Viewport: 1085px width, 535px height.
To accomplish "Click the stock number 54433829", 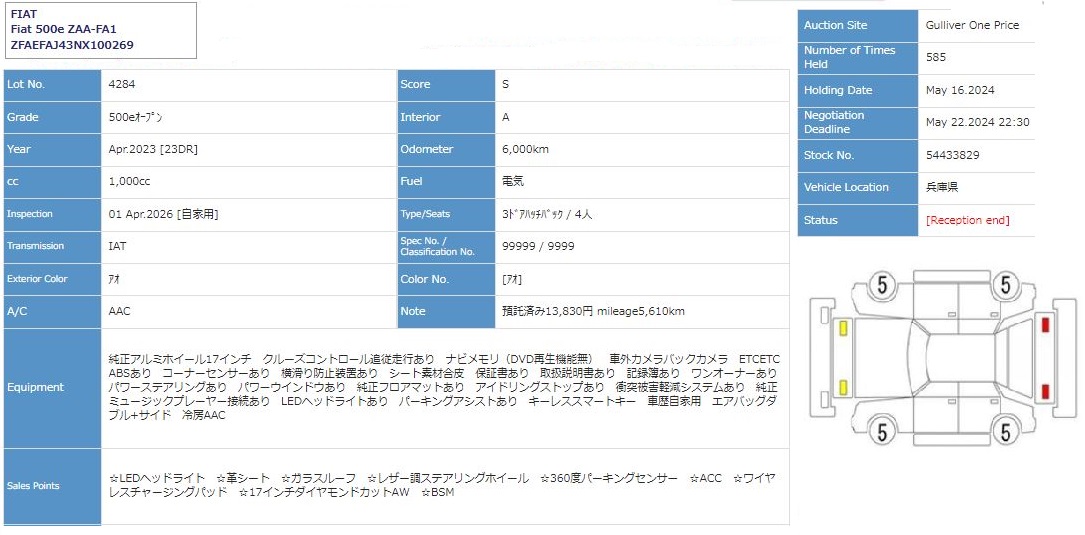I will click(952, 155).
